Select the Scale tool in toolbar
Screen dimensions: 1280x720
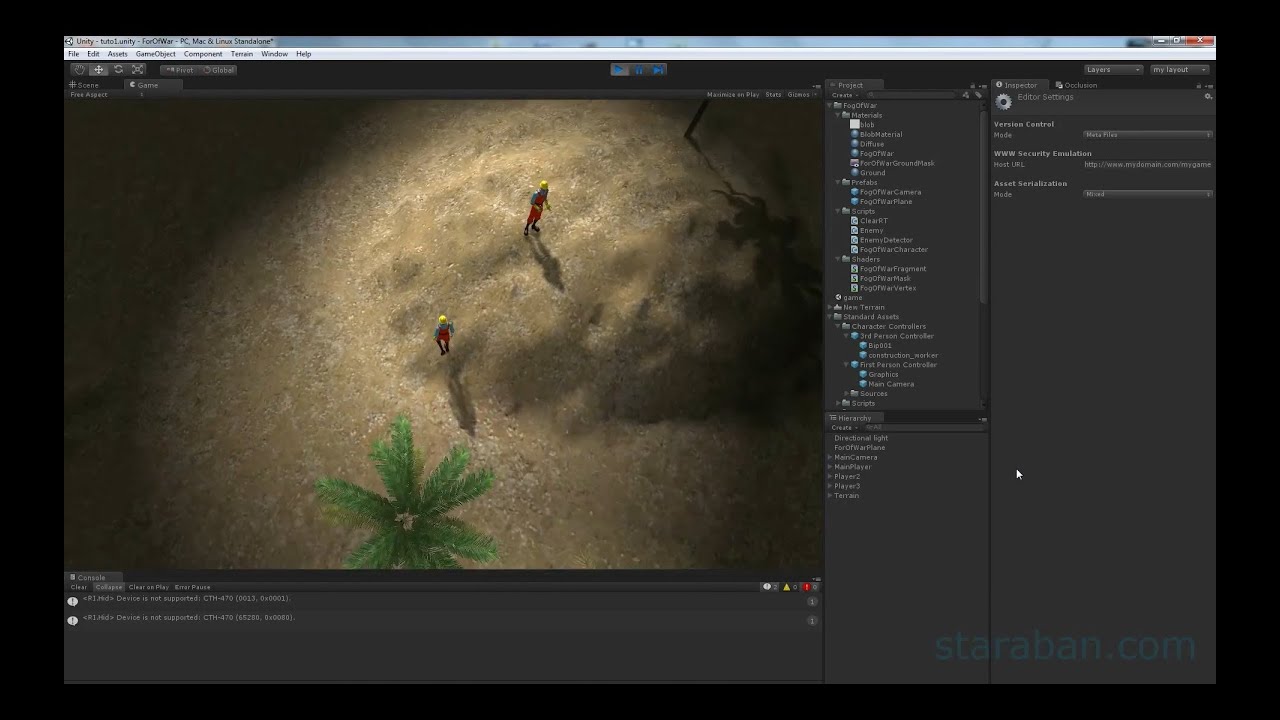point(138,70)
